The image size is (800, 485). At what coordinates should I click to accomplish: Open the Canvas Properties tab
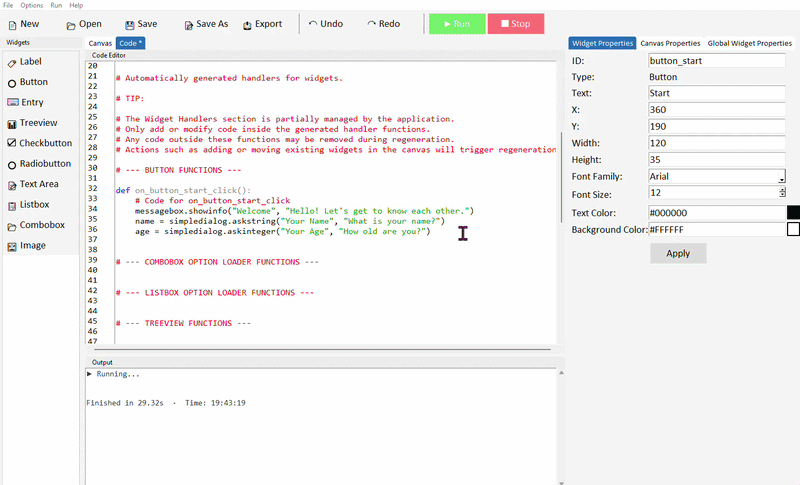point(670,43)
